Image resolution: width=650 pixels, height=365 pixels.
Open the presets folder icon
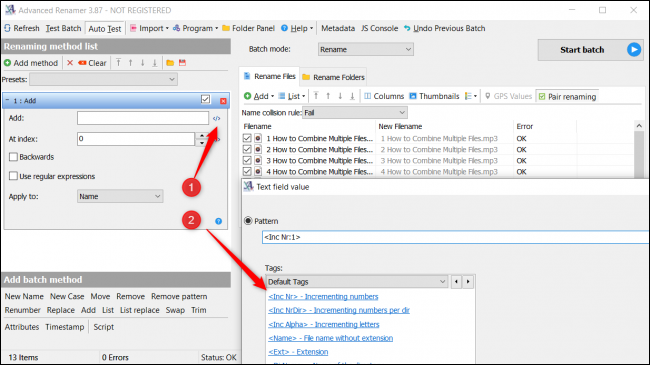click(170, 63)
